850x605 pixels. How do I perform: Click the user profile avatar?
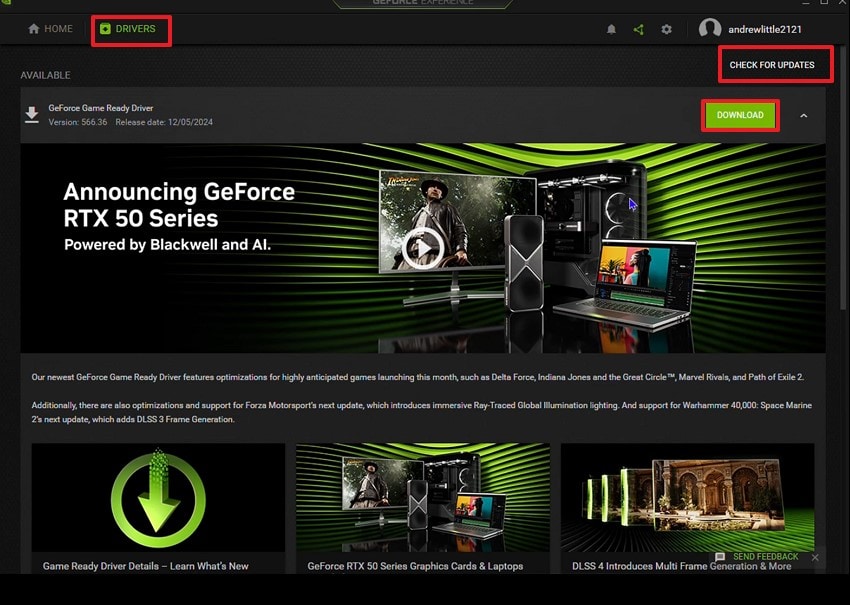point(710,29)
